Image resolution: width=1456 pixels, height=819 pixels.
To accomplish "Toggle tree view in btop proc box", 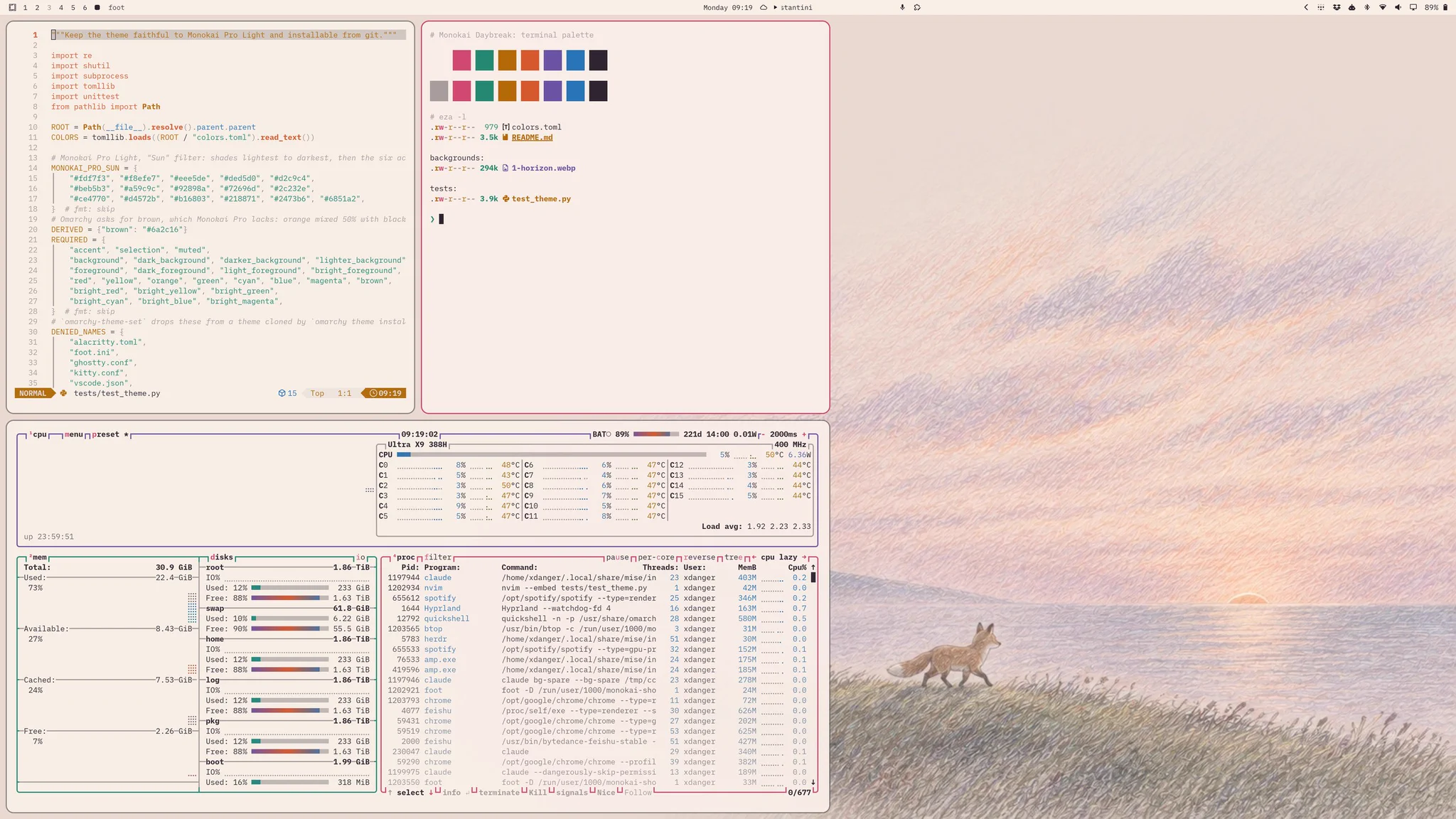I will [733, 557].
